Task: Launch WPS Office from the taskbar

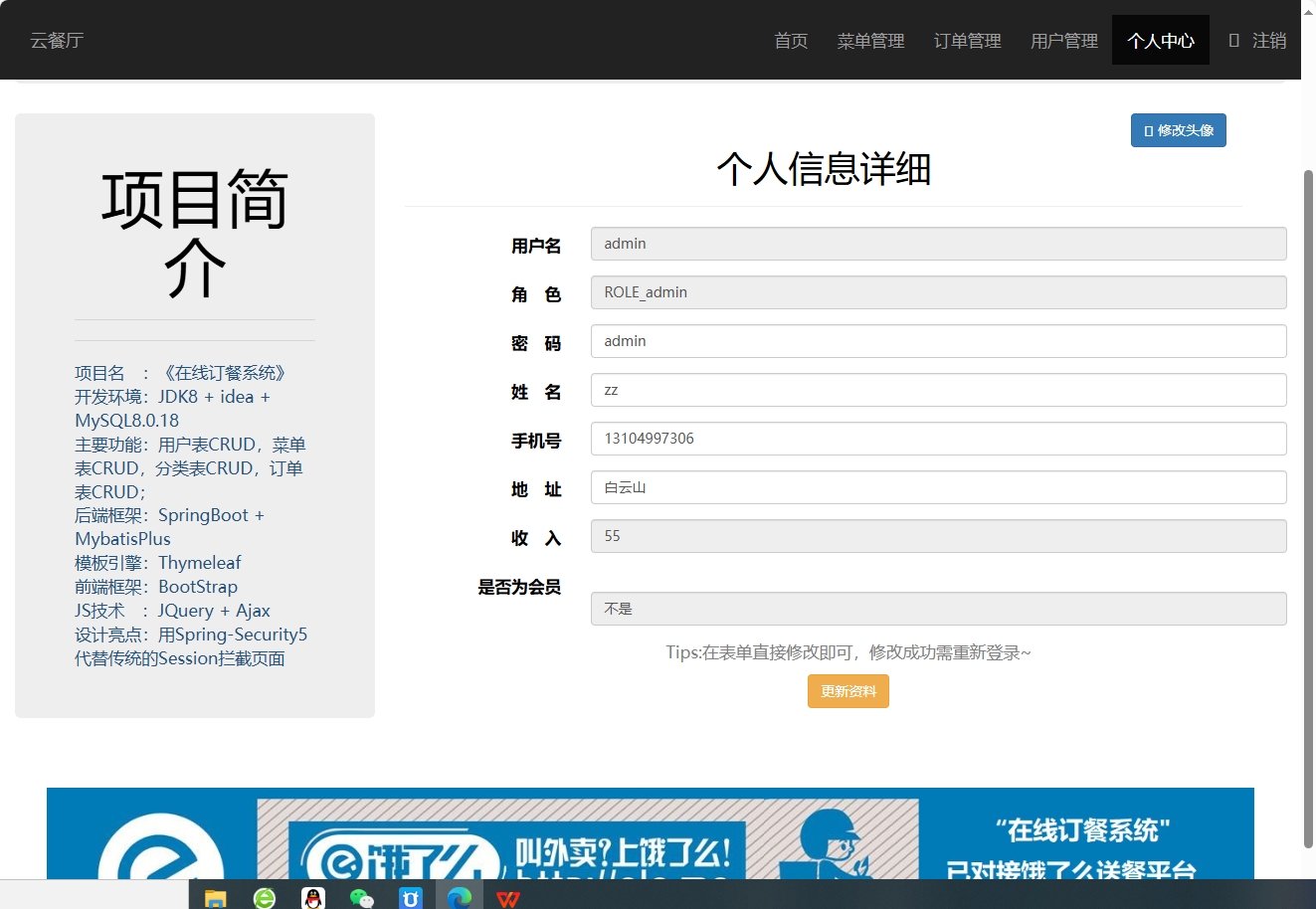Action: pyautogui.click(x=508, y=897)
